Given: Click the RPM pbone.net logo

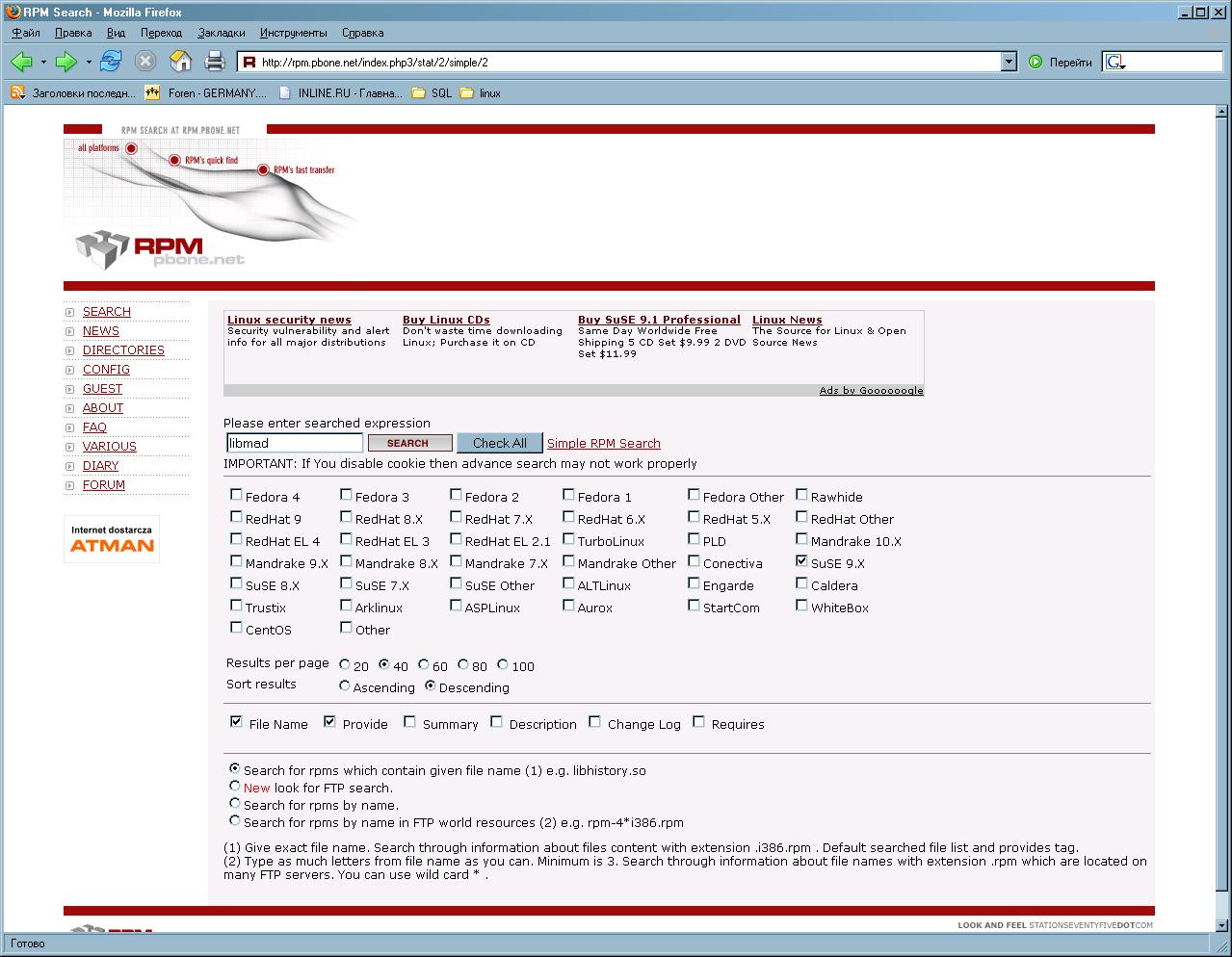Looking at the screenshot, I should (x=161, y=248).
